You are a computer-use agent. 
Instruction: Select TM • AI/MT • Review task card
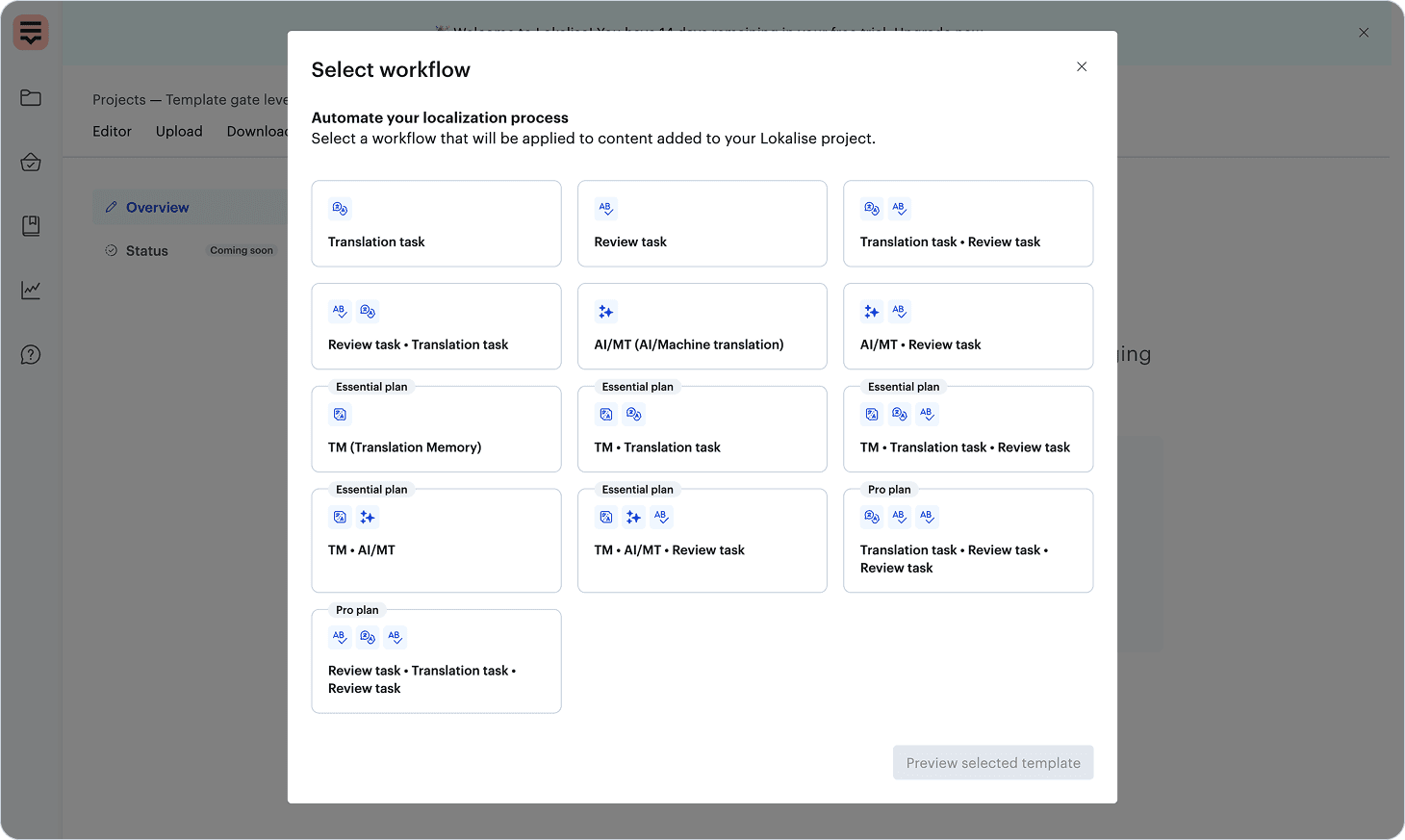click(702, 541)
